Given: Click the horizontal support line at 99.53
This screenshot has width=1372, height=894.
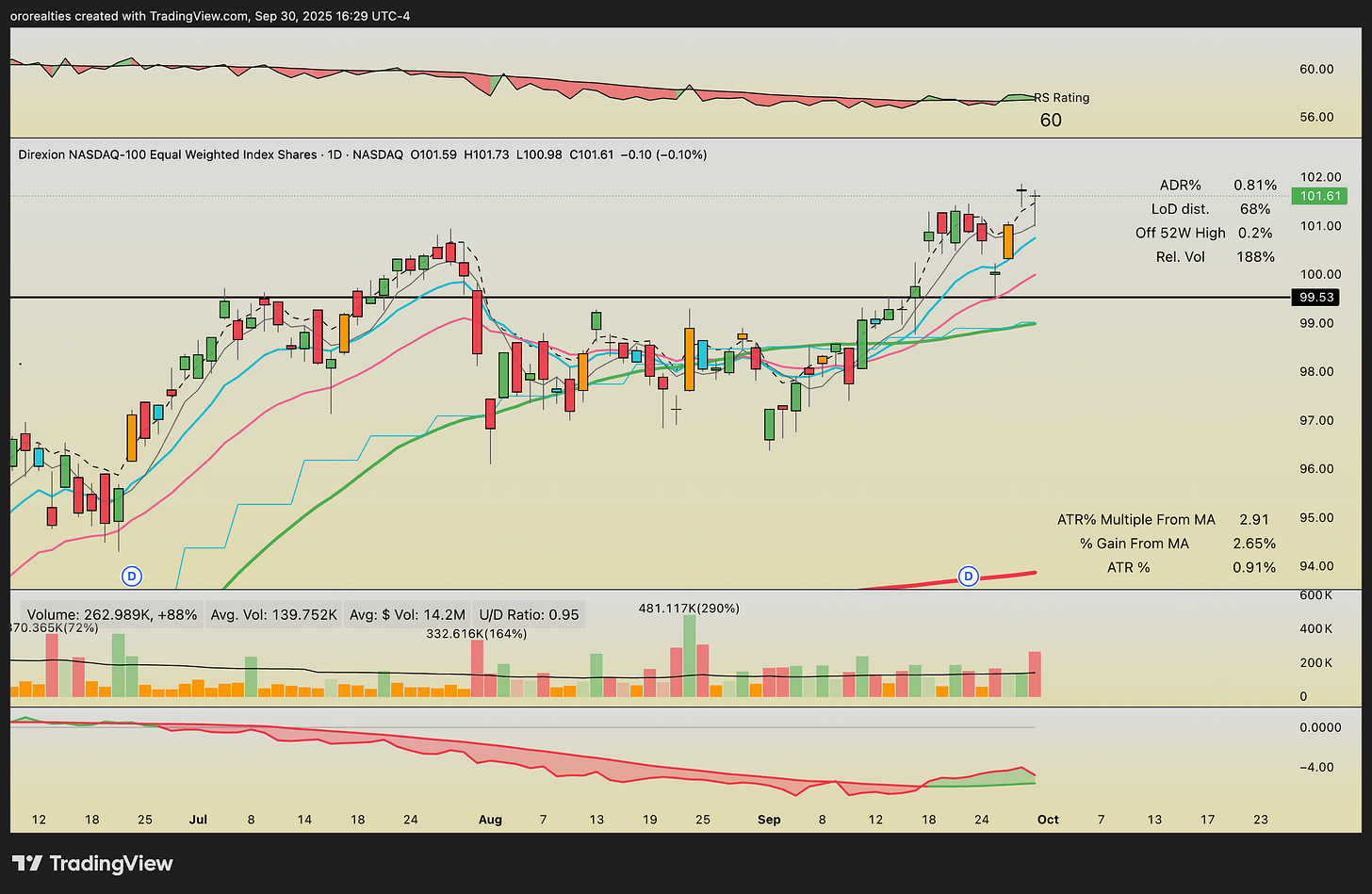Looking at the screenshot, I should pos(650,298).
